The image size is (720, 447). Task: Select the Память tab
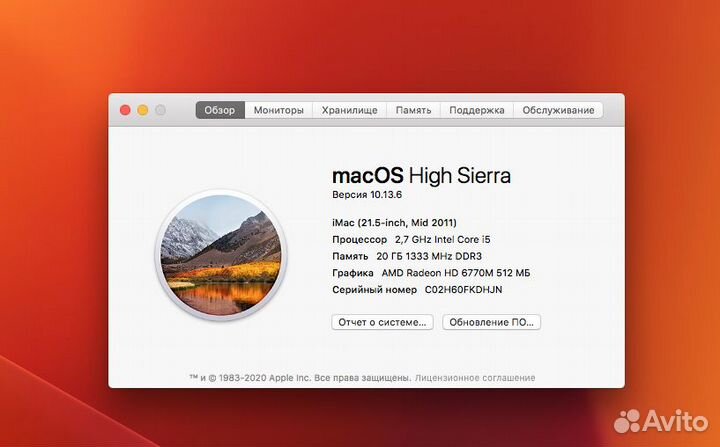click(413, 110)
